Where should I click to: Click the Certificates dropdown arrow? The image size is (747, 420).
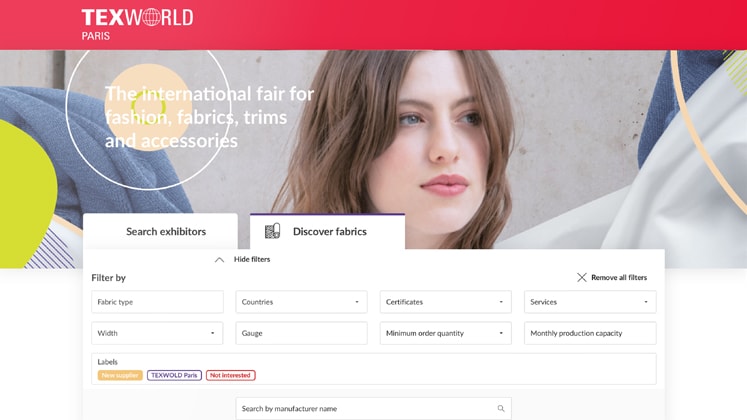(501, 302)
